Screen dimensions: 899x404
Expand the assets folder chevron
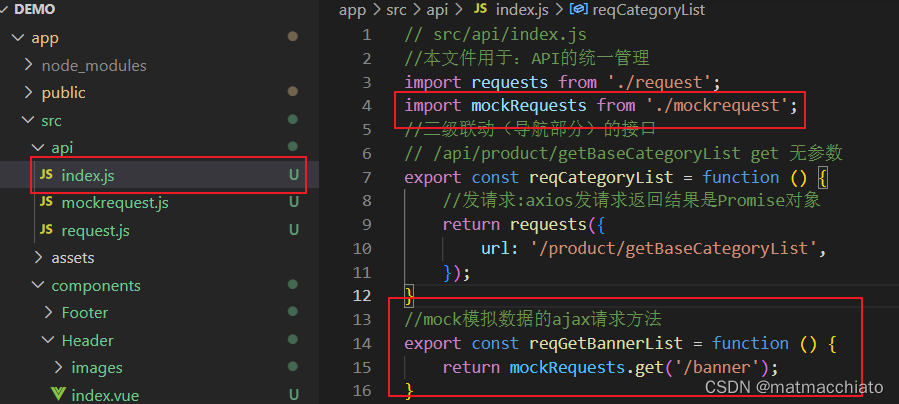click(38, 258)
